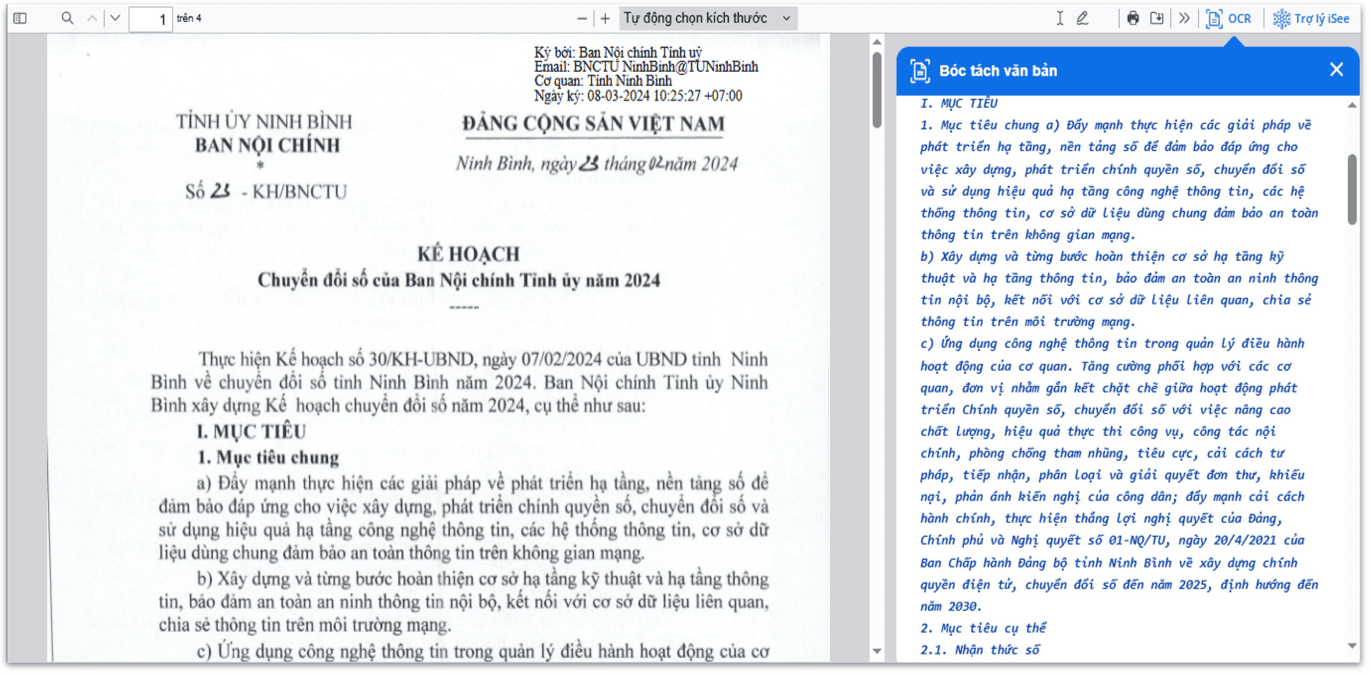Go to the next page
Viewport: 1371px width, 675px height.
click(115, 18)
